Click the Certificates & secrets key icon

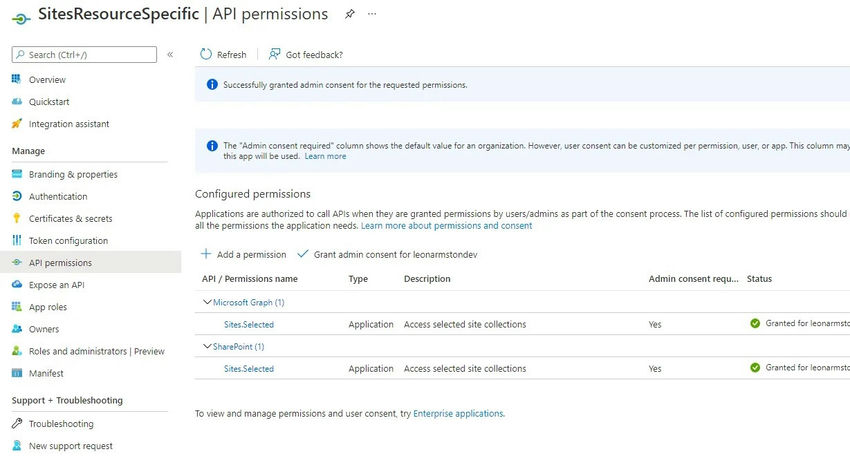pyautogui.click(x=17, y=219)
